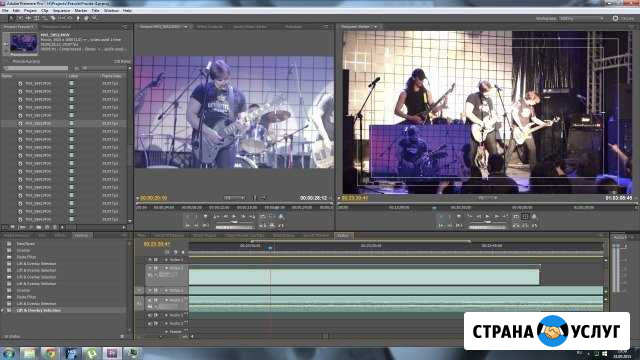Viewport: 640px width, 360px height.
Task: Click the Chrome icon in taskbar
Action: (50, 353)
